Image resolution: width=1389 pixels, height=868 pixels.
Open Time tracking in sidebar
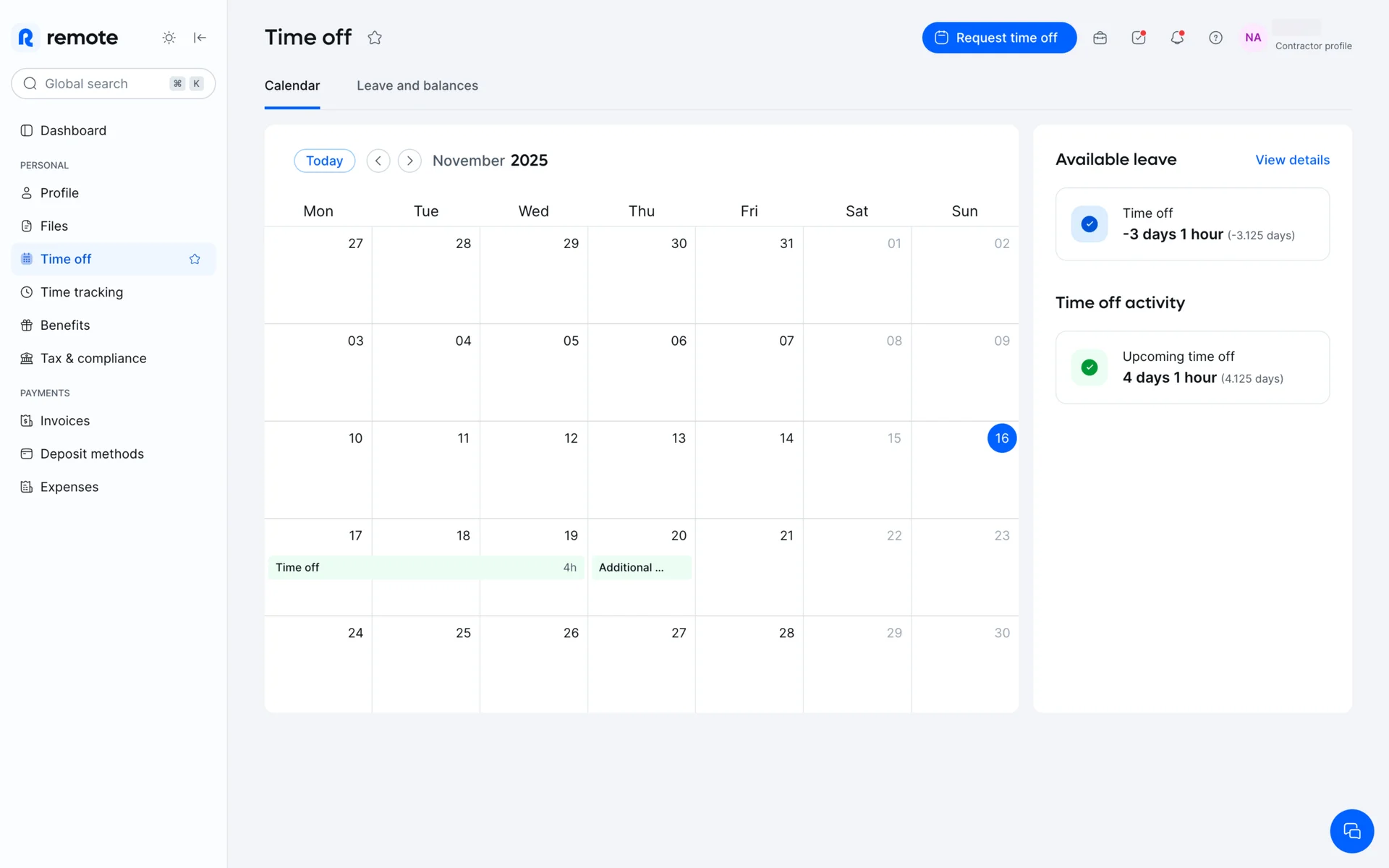pos(81,292)
